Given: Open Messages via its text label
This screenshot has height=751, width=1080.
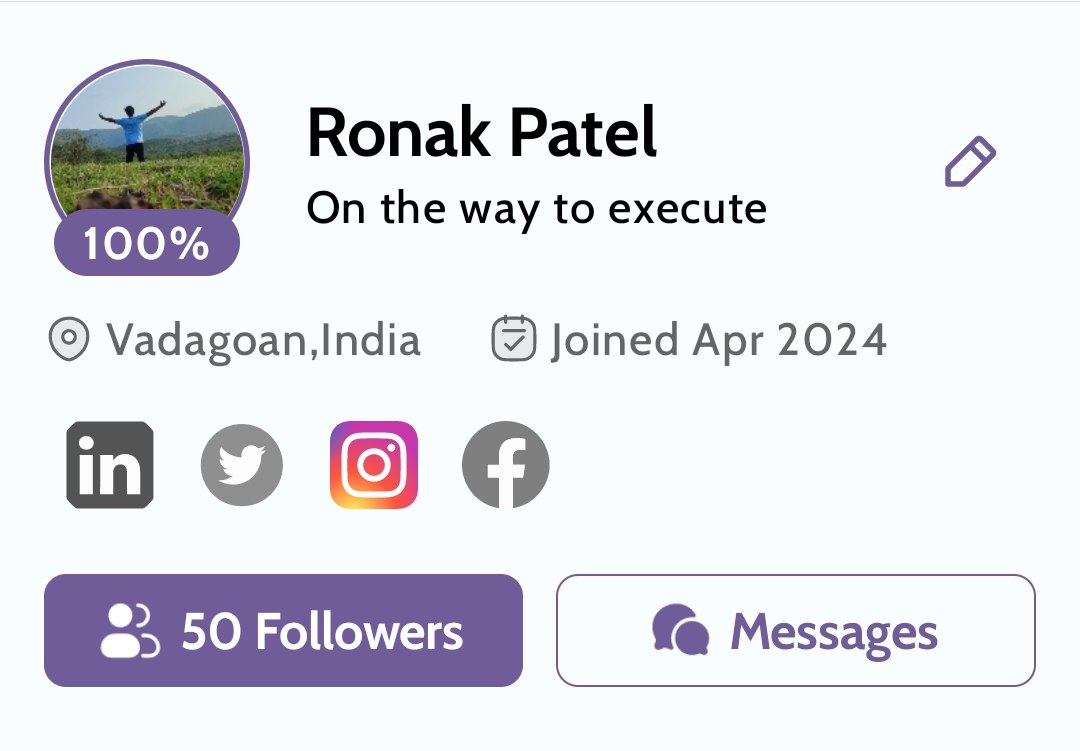Looking at the screenshot, I should 834,632.
